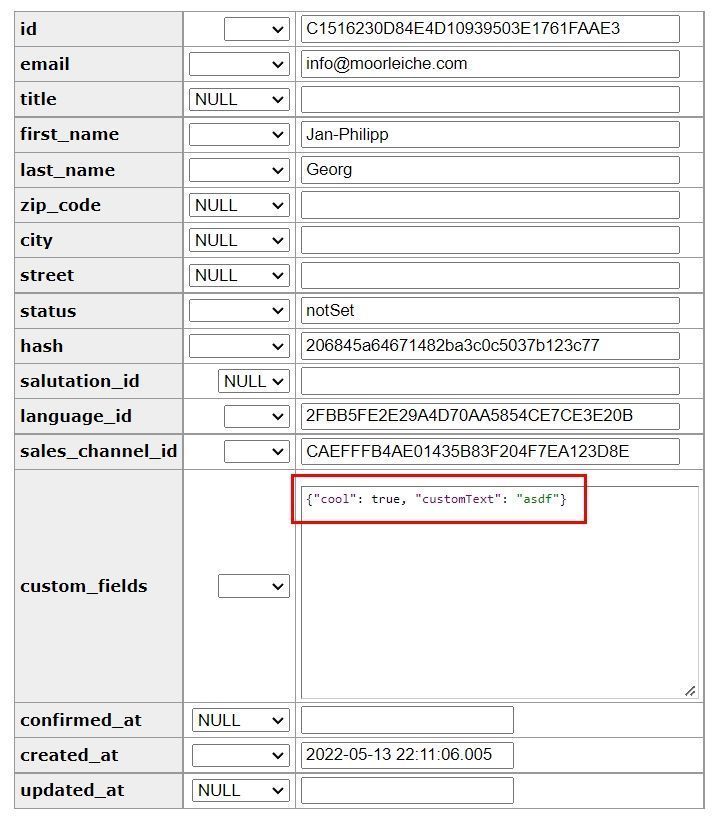This screenshot has height=818, width=715.
Task: Select the empty city input field
Action: (489, 240)
